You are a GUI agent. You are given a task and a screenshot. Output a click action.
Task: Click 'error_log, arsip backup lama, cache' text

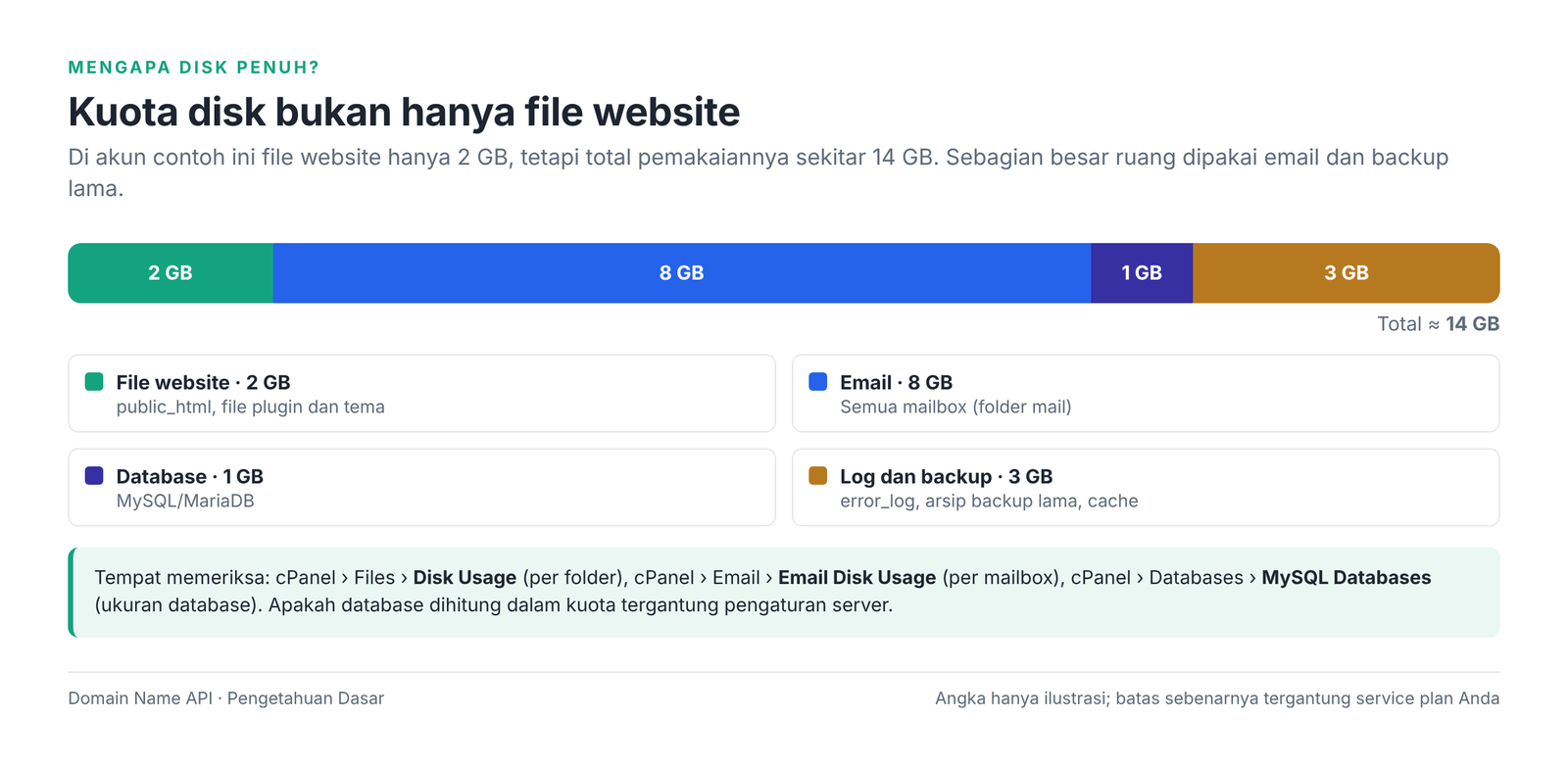989,502
